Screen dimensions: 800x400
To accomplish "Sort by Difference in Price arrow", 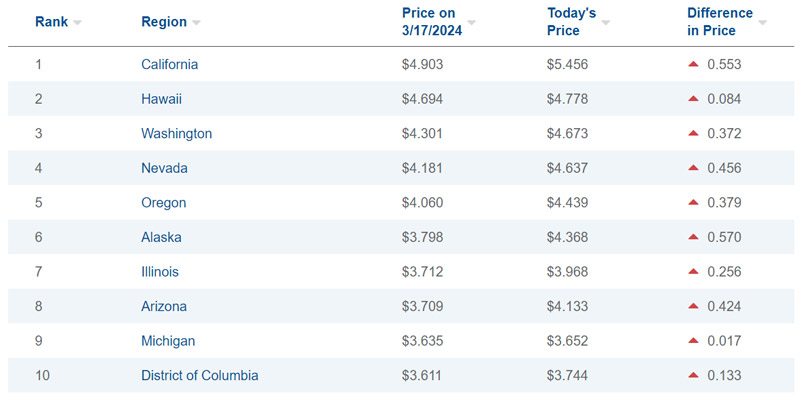I will [762, 22].
